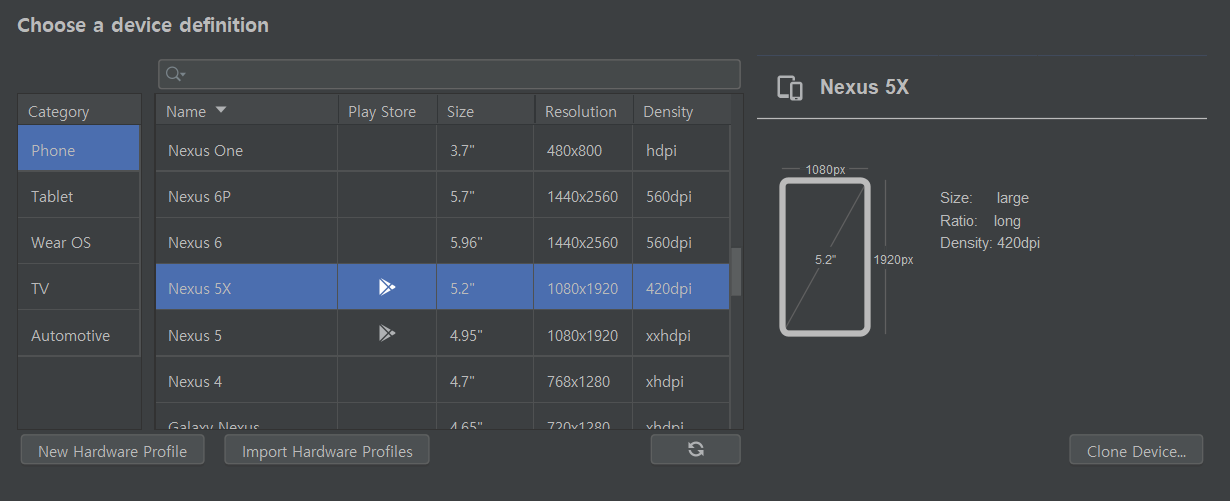Click the phone outline preview diagram
Image resolution: width=1230 pixels, height=501 pixels.
[825, 257]
